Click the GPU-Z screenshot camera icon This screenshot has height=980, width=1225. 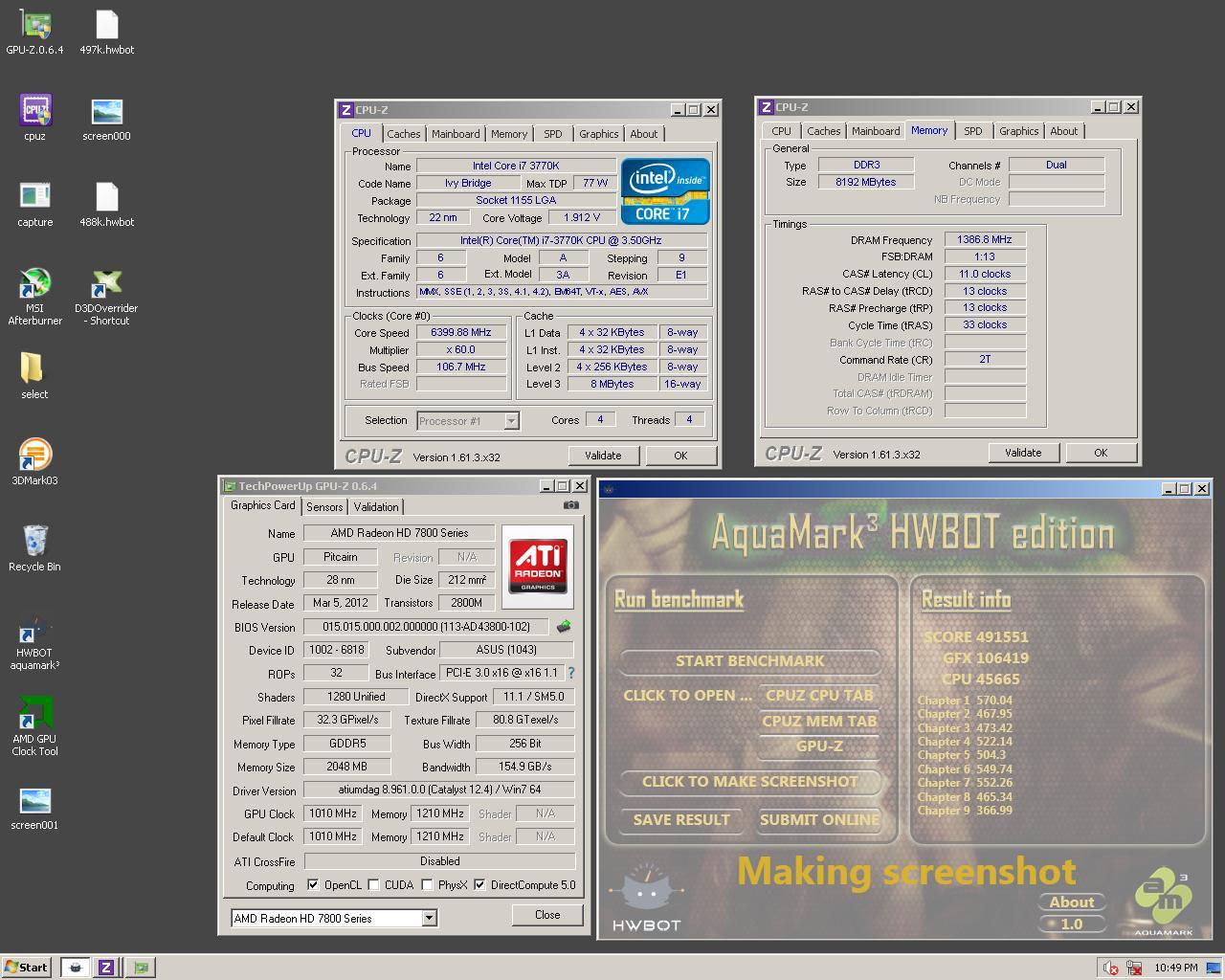tap(570, 505)
